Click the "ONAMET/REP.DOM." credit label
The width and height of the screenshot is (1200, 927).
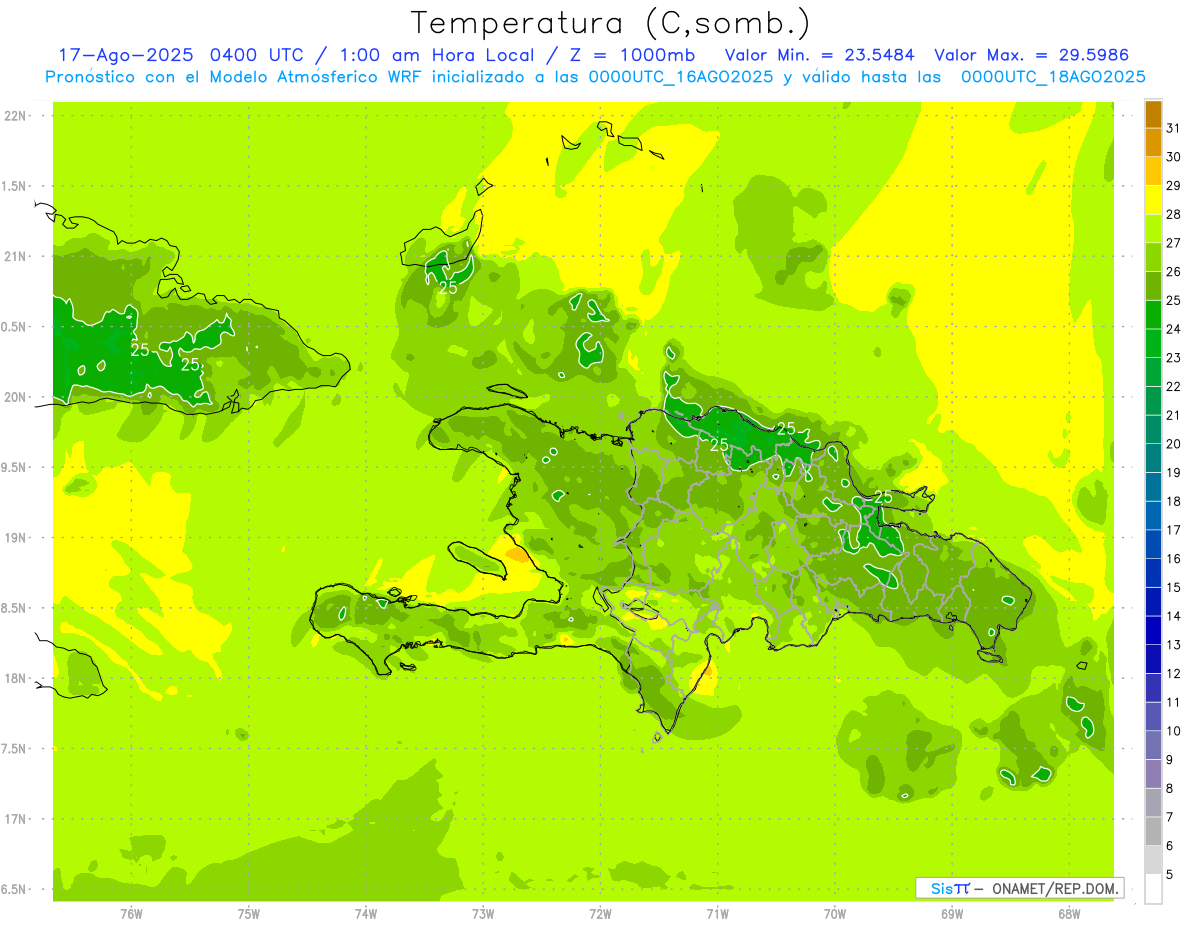1055,888
